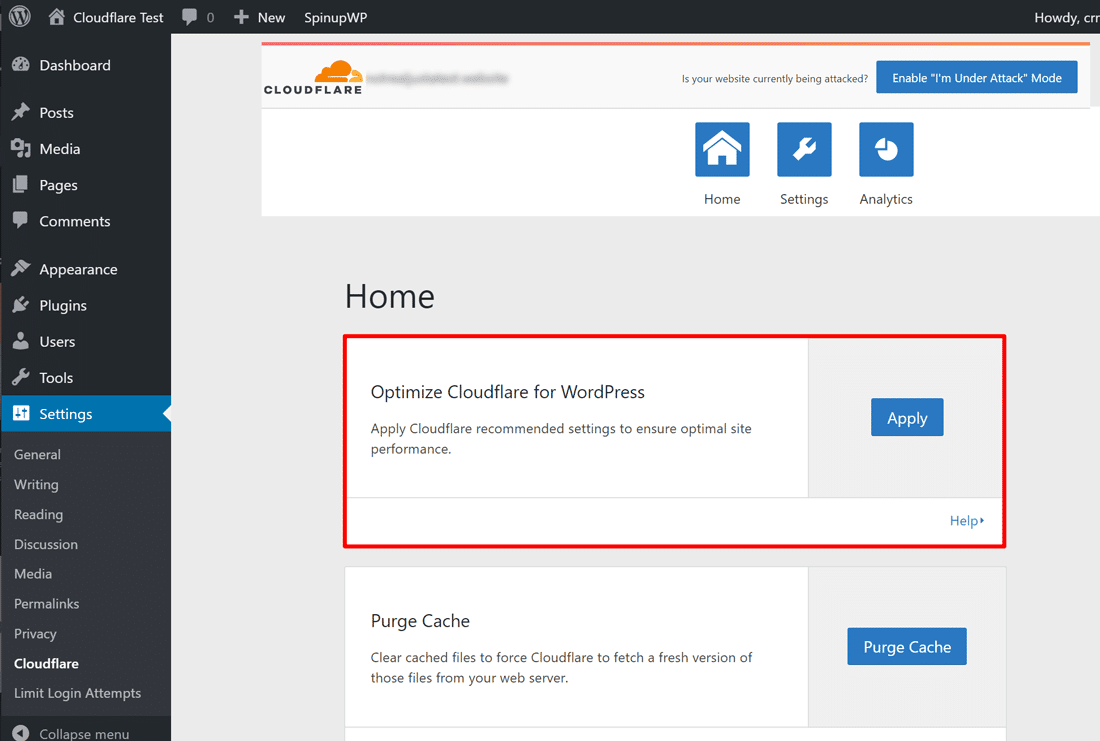
Task: Open Permalinks settings submenu
Action: (x=46, y=603)
